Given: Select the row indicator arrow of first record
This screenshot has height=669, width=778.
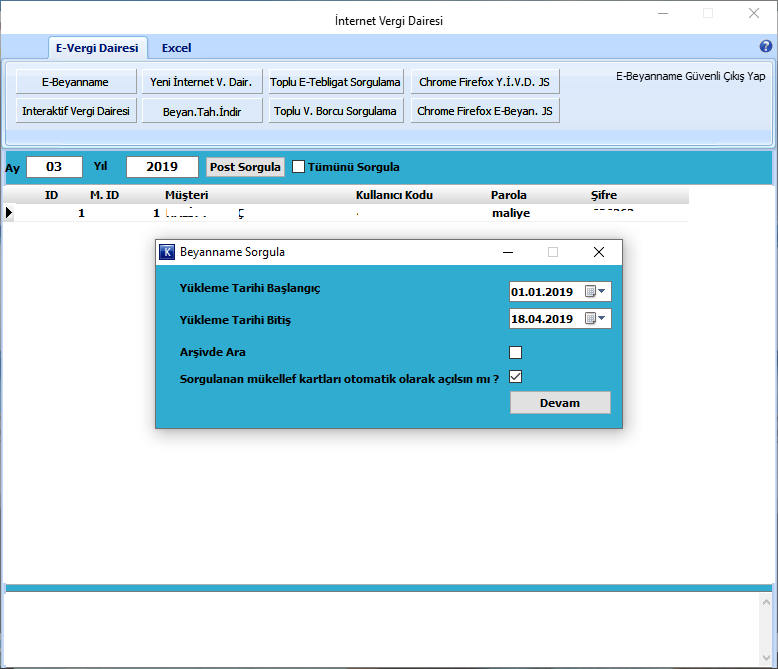Looking at the screenshot, I should [10, 213].
